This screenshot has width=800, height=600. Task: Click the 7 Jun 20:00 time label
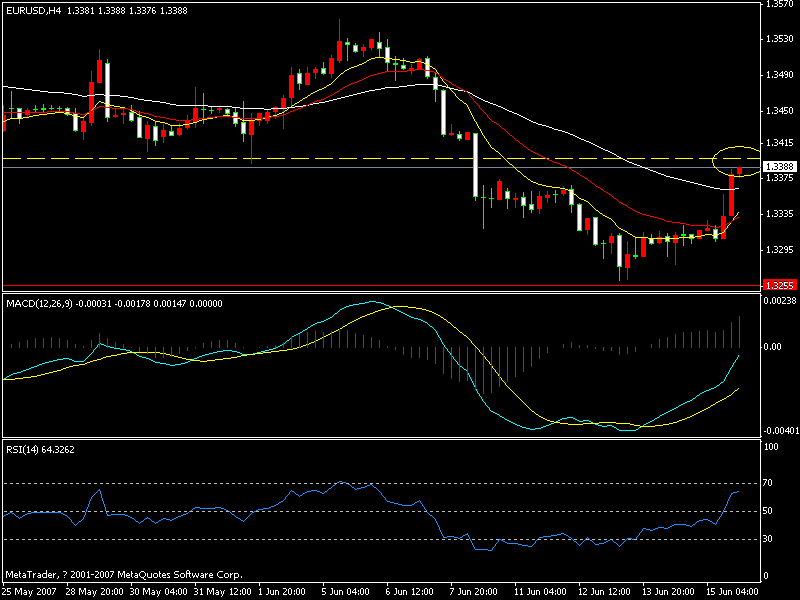473,592
